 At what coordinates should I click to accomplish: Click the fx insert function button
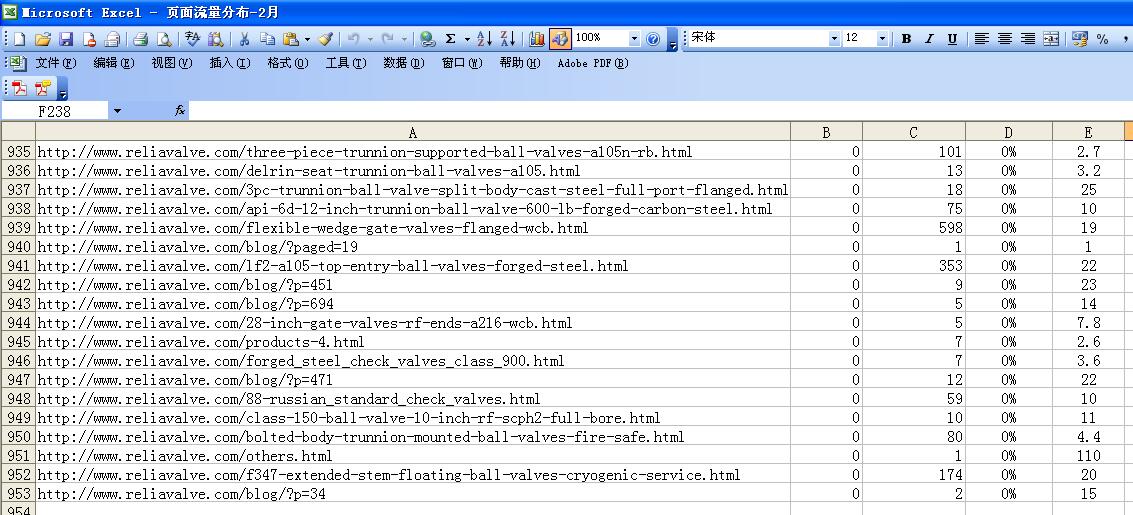(180, 111)
